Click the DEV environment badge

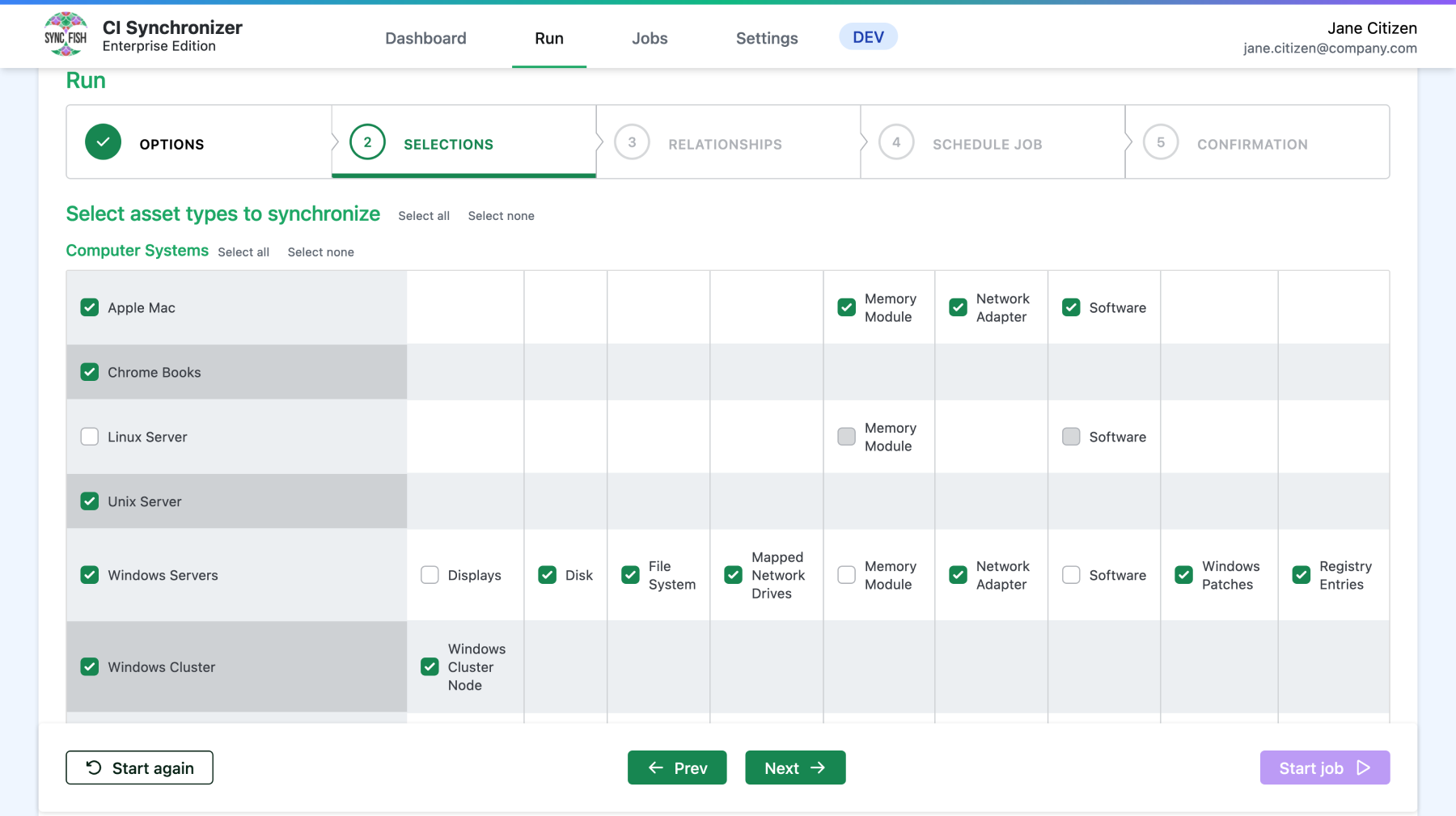(x=868, y=36)
